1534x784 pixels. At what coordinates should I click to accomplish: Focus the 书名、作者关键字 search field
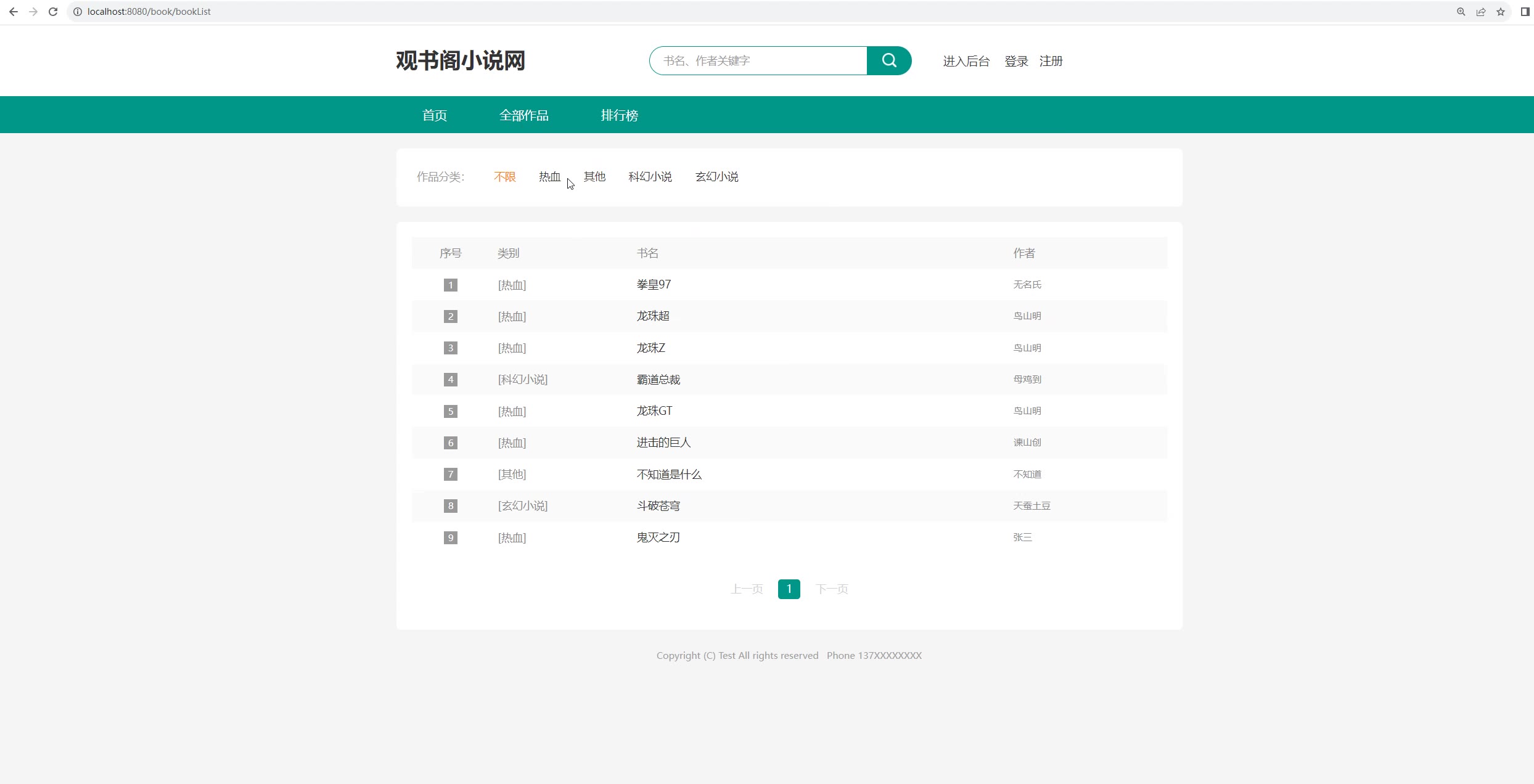point(758,60)
